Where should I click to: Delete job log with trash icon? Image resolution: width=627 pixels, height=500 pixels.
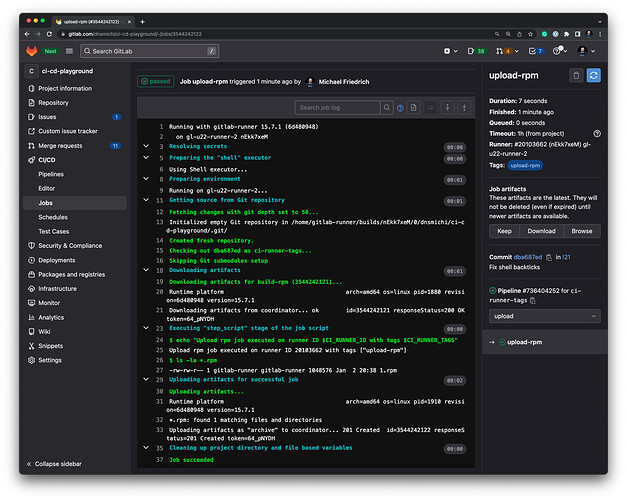click(576, 75)
